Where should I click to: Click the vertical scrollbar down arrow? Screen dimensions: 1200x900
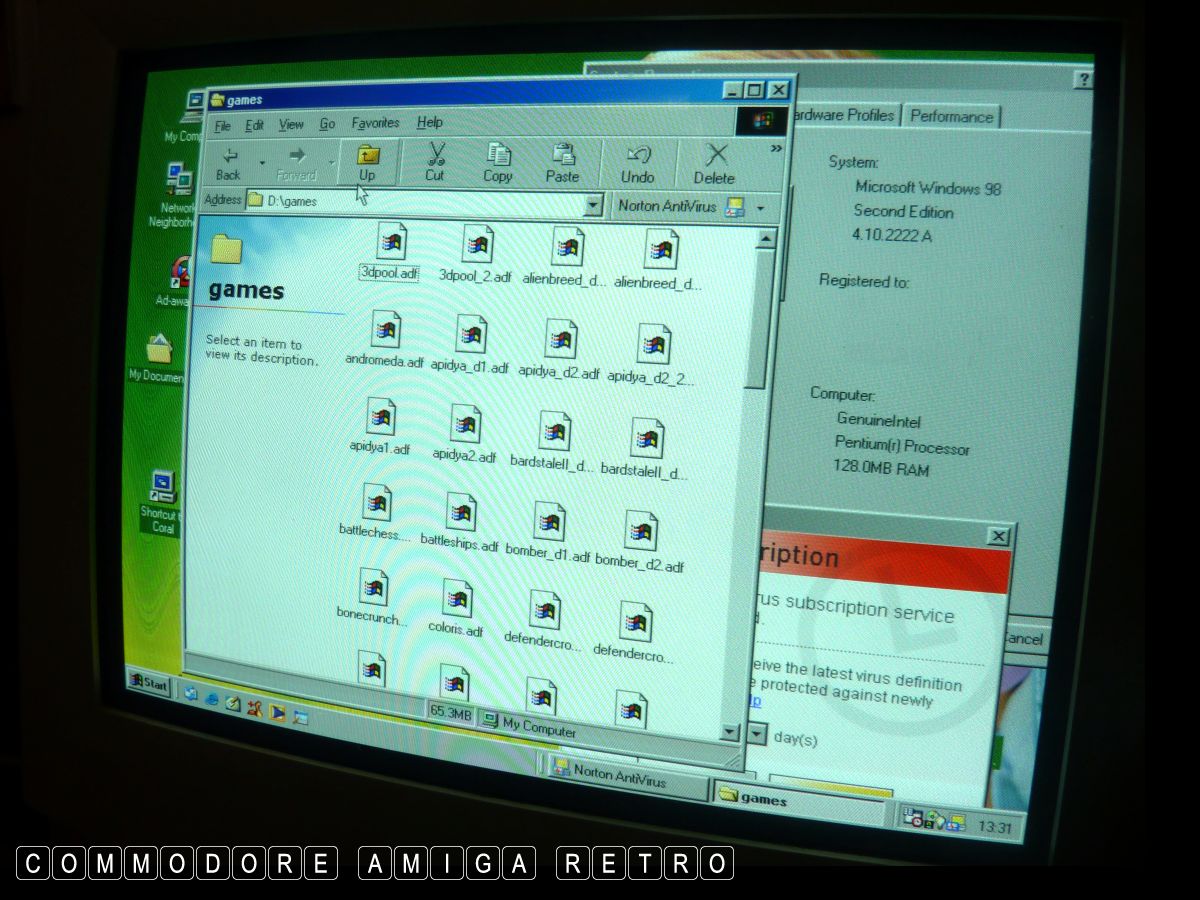[730, 733]
